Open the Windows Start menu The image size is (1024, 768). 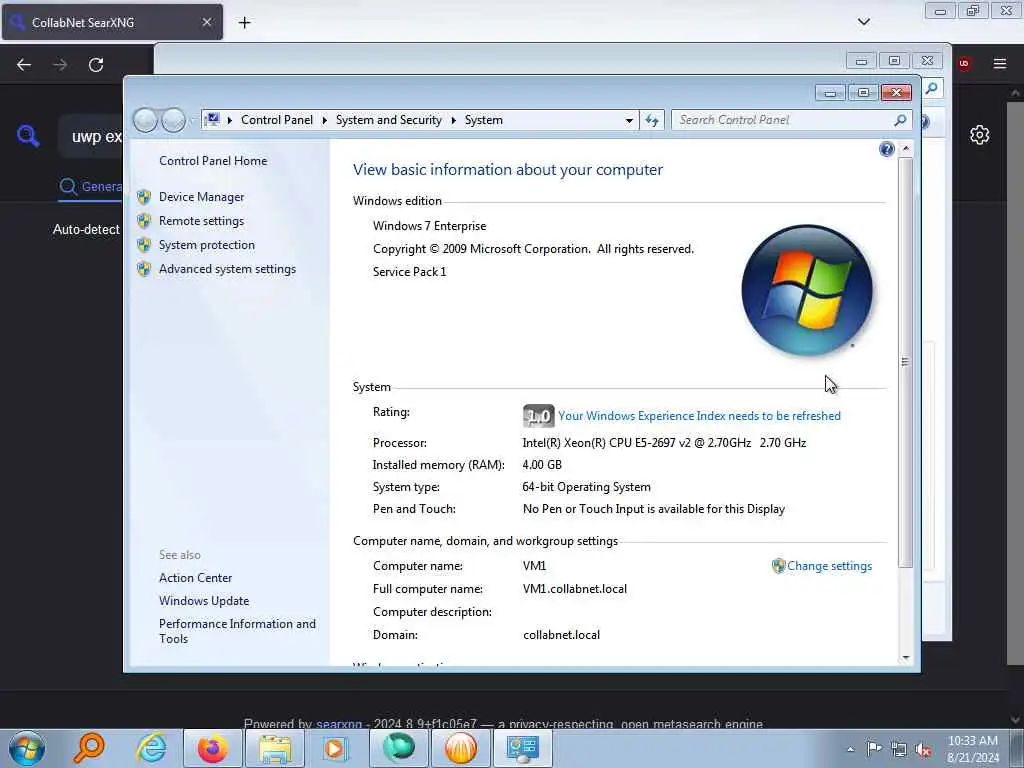(27, 748)
